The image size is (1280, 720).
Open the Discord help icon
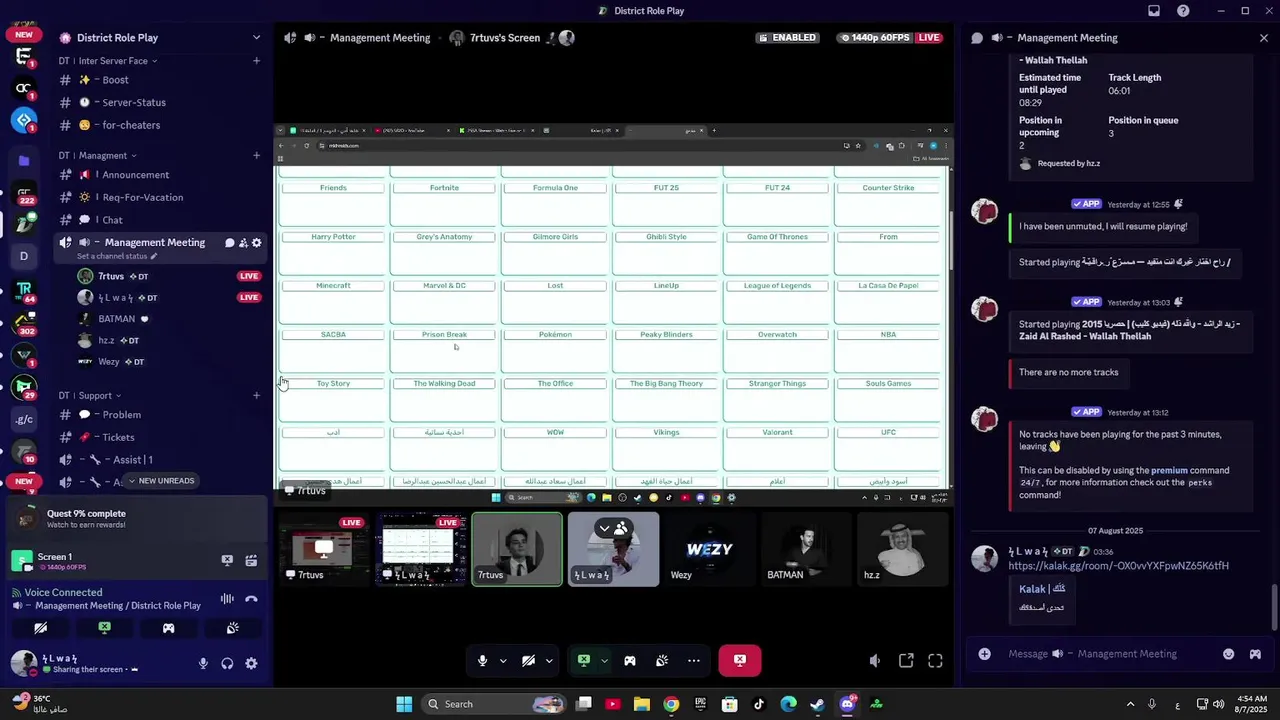(1184, 11)
